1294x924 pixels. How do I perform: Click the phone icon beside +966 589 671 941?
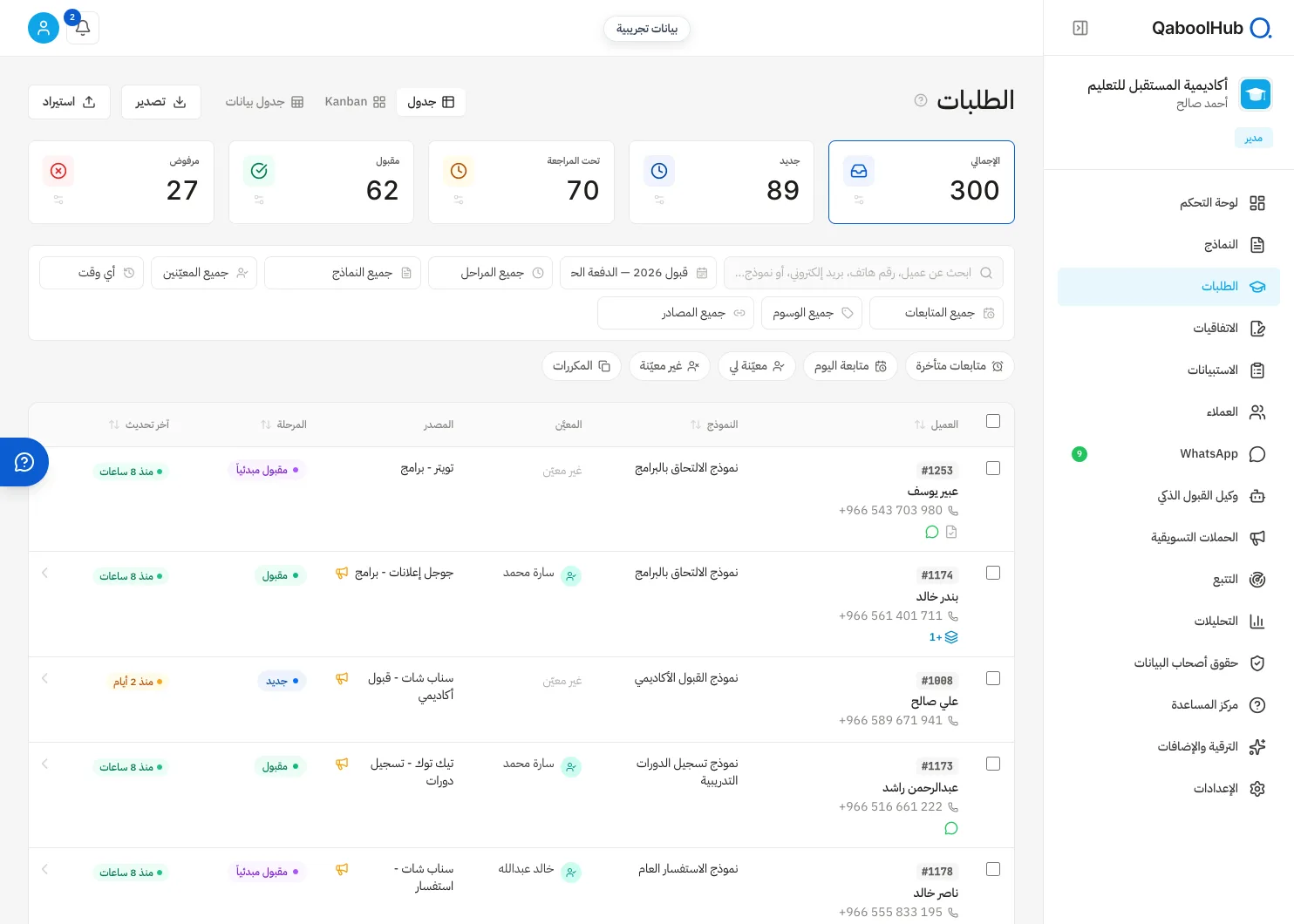(952, 721)
